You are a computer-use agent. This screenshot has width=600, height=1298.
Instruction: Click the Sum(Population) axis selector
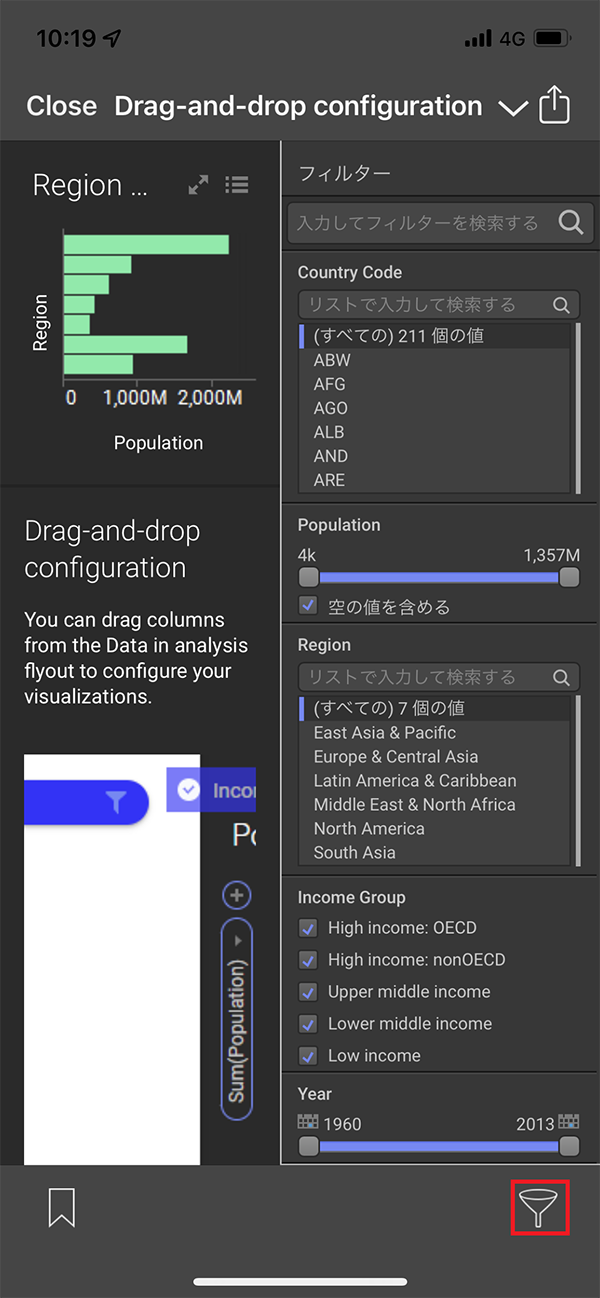(x=237, y=1019)
